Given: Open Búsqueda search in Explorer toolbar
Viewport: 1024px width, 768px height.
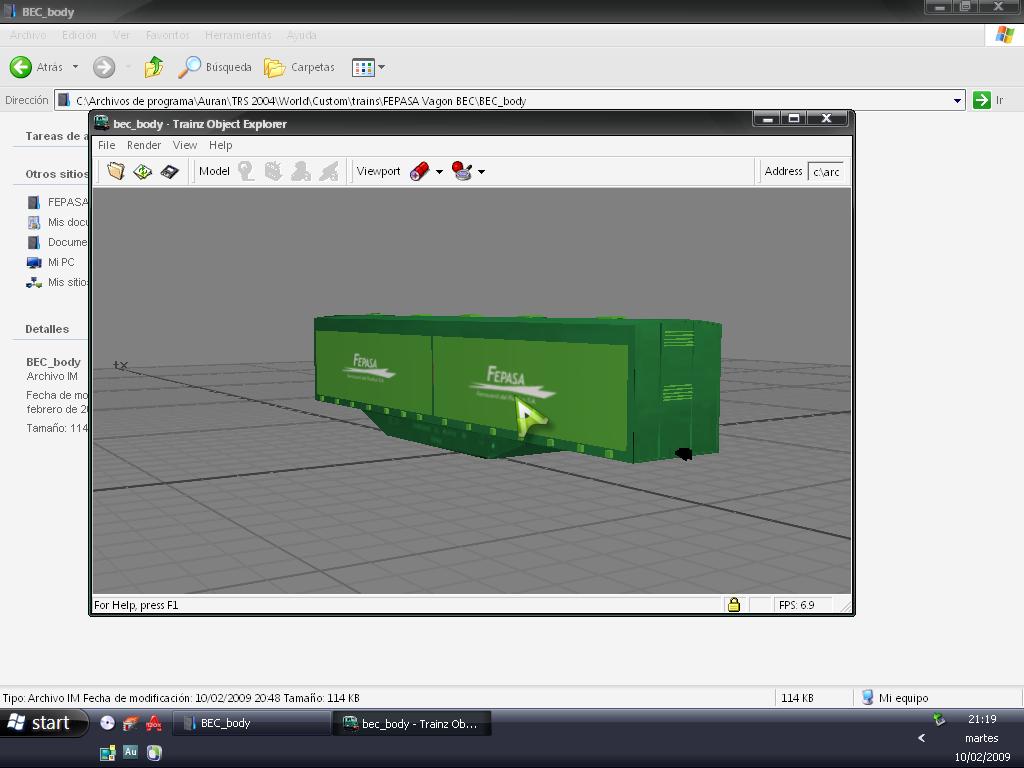Looking at the screenshot, I should point(215,67).
